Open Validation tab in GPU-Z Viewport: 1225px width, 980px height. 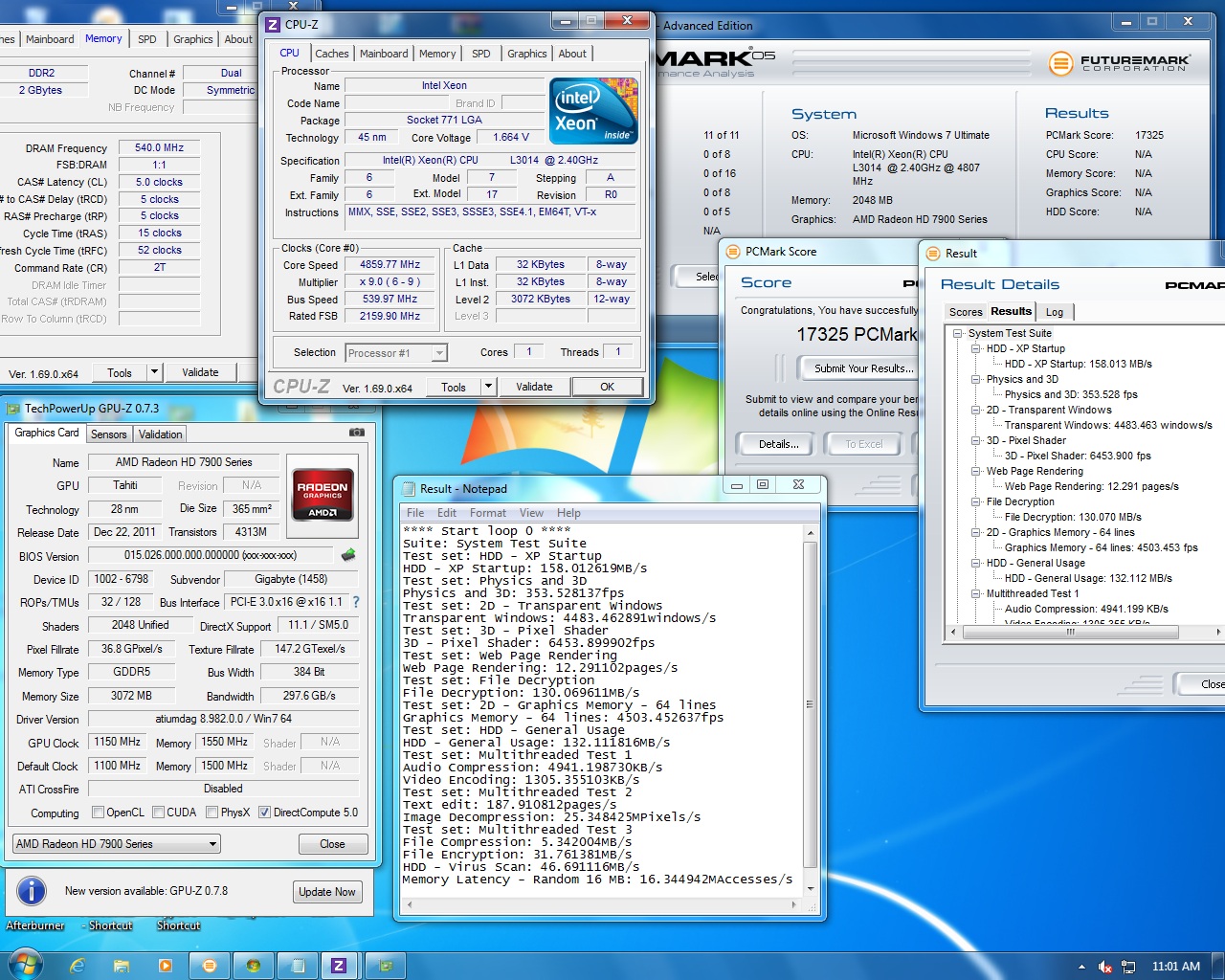click(161, 434)
